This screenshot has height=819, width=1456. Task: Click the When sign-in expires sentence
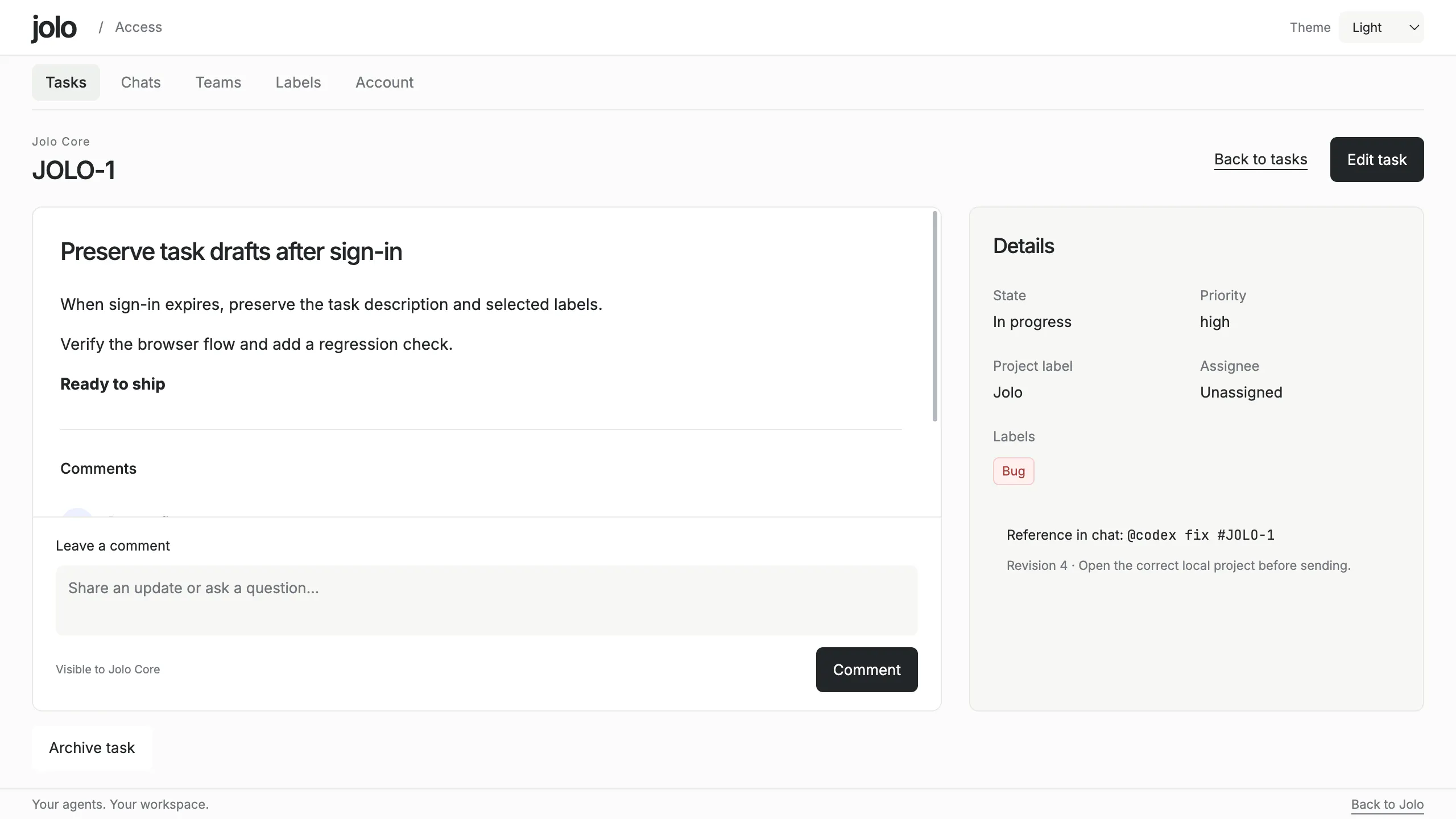pyautogui.click(x=331, y=304)
